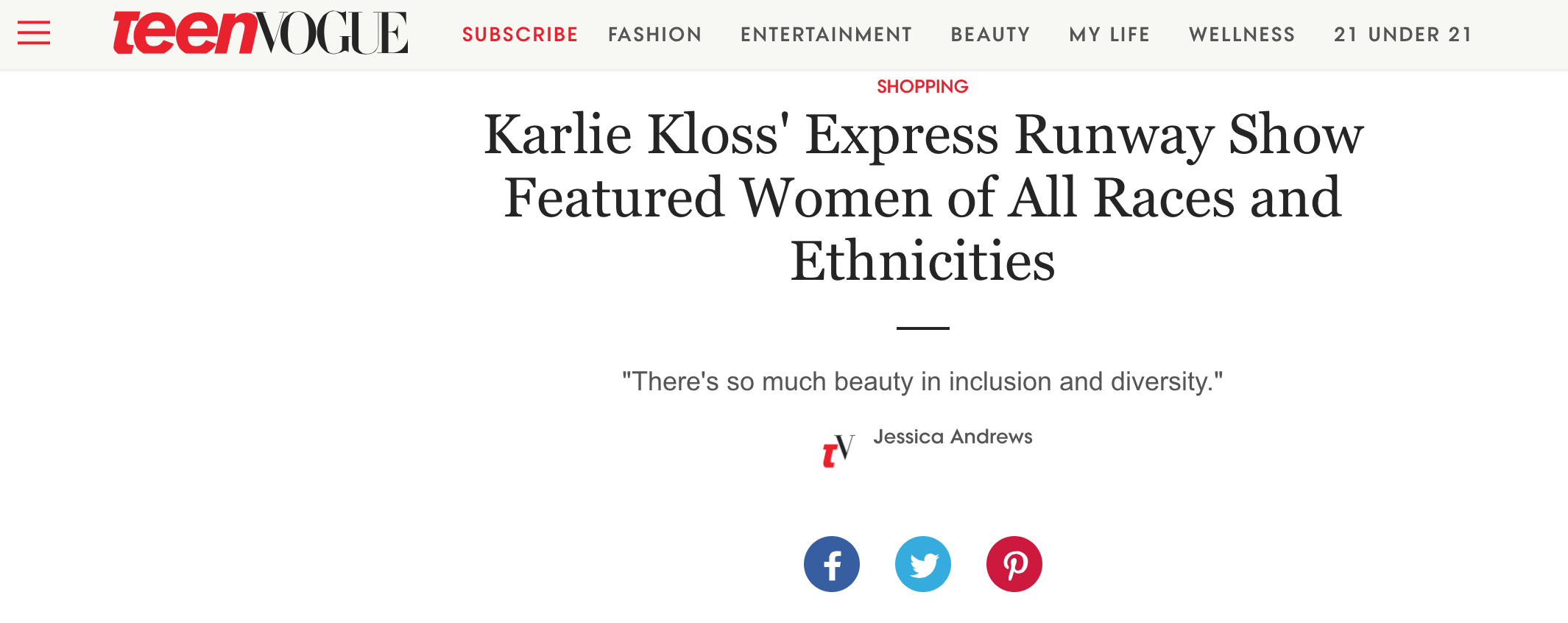Click the short divider line below headline
1568x623 pixels.
(x=923, y=328)
